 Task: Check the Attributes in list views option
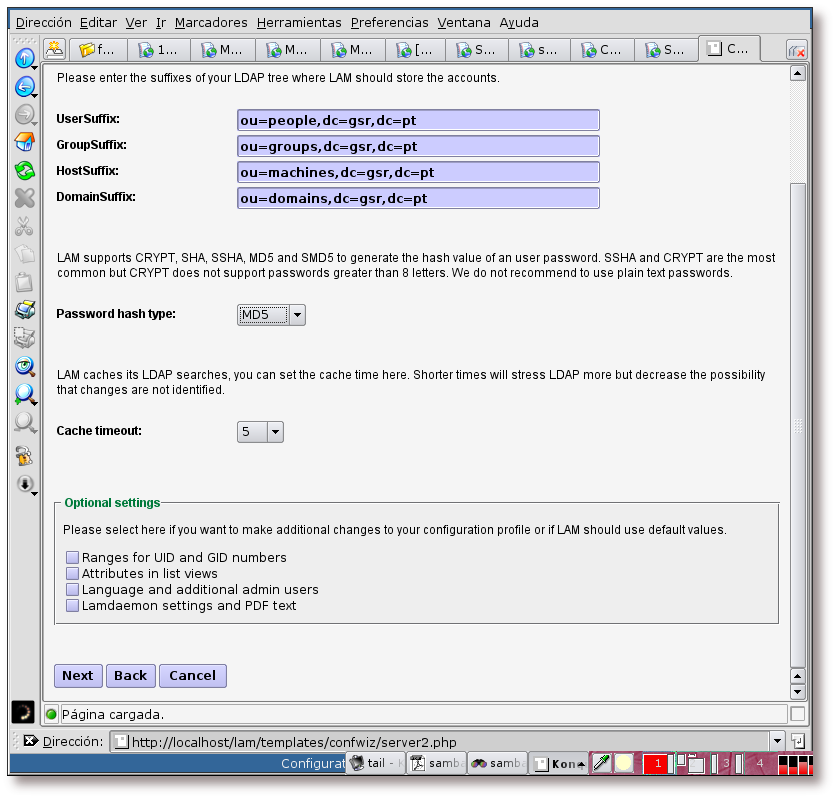click(x=72, y=573)
